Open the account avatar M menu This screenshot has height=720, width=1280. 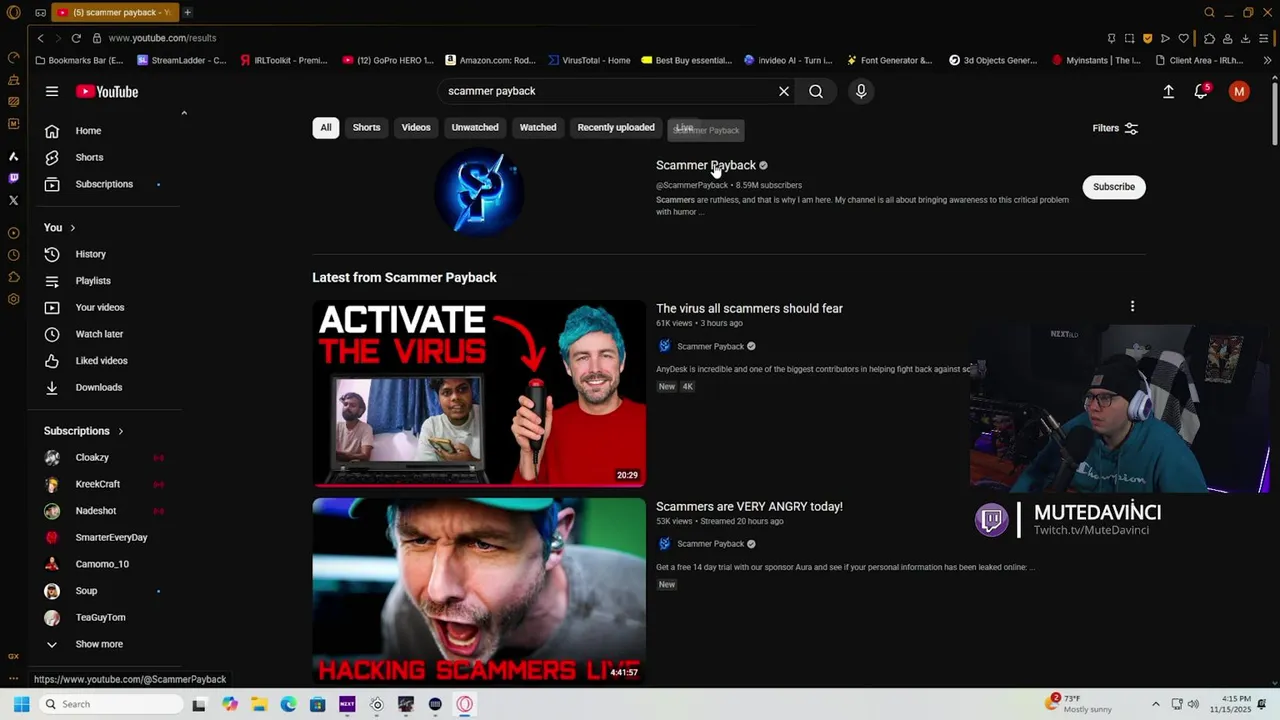1239,91
